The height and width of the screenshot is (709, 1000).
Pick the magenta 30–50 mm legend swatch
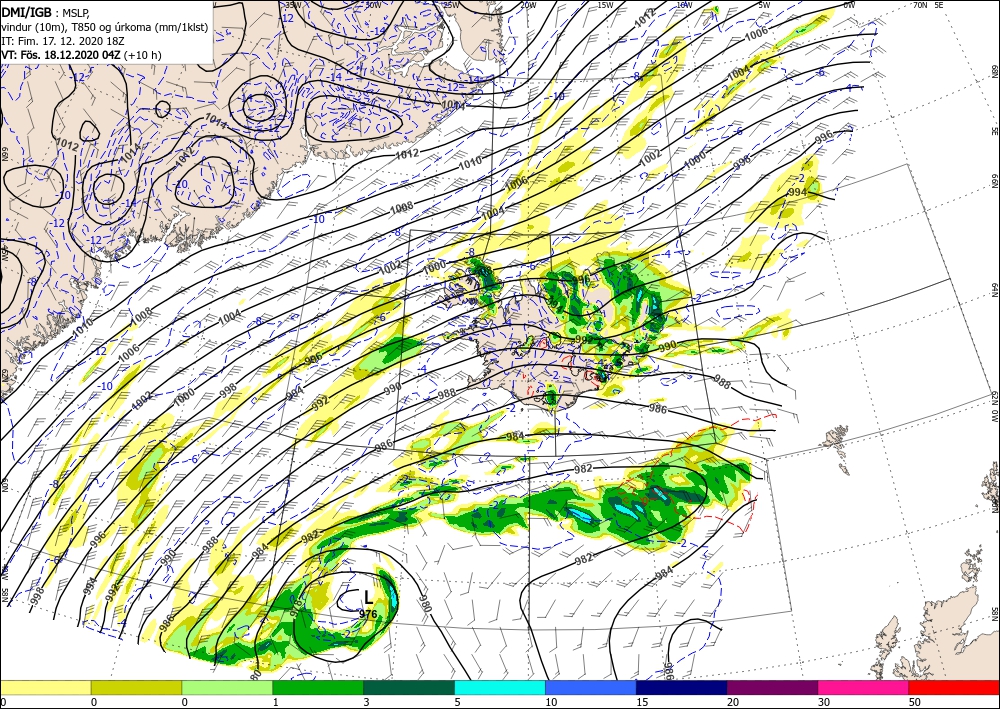pos(864,688)
